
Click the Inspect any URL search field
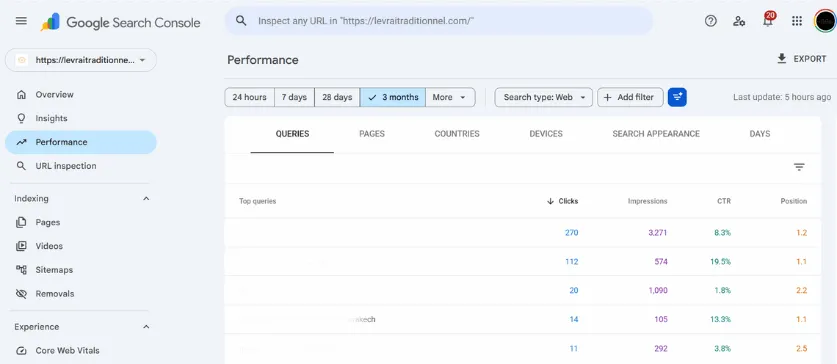click(x=439, y=21)
